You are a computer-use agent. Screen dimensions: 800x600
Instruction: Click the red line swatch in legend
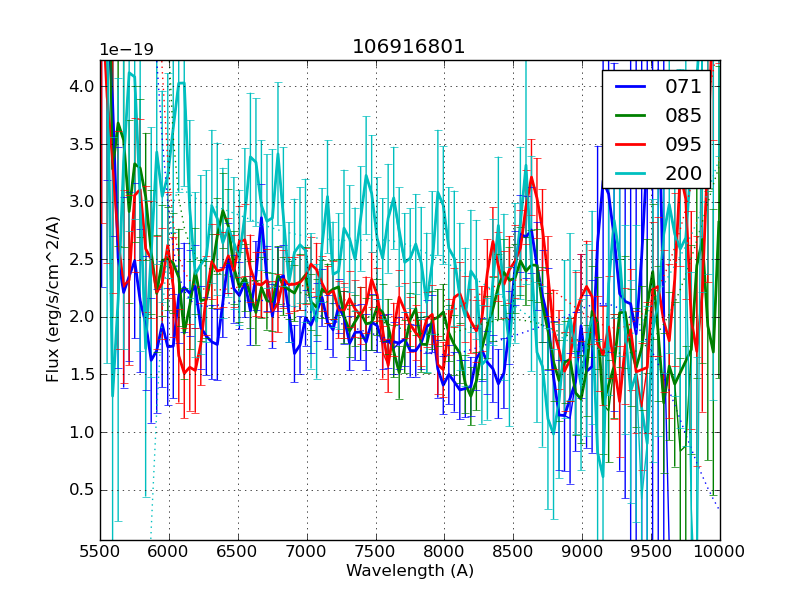click(631, 145)
